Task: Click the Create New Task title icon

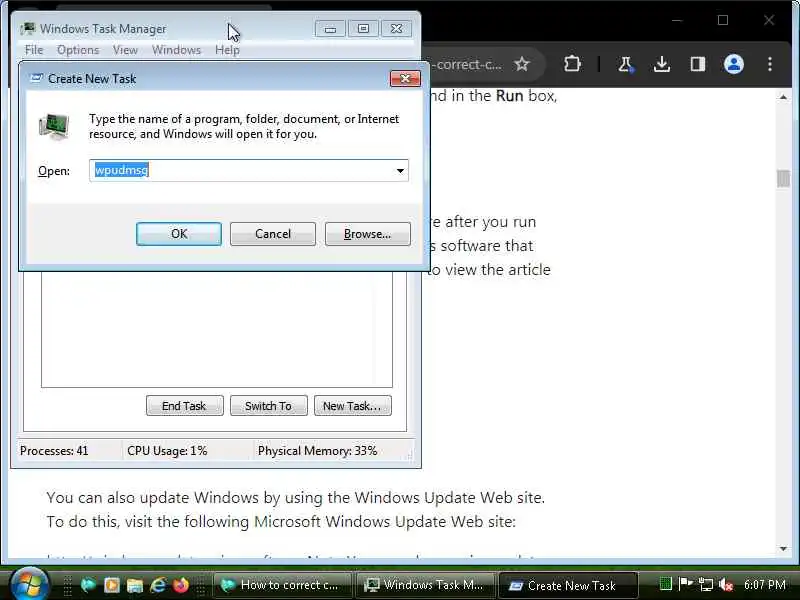Action: point(36,78)
